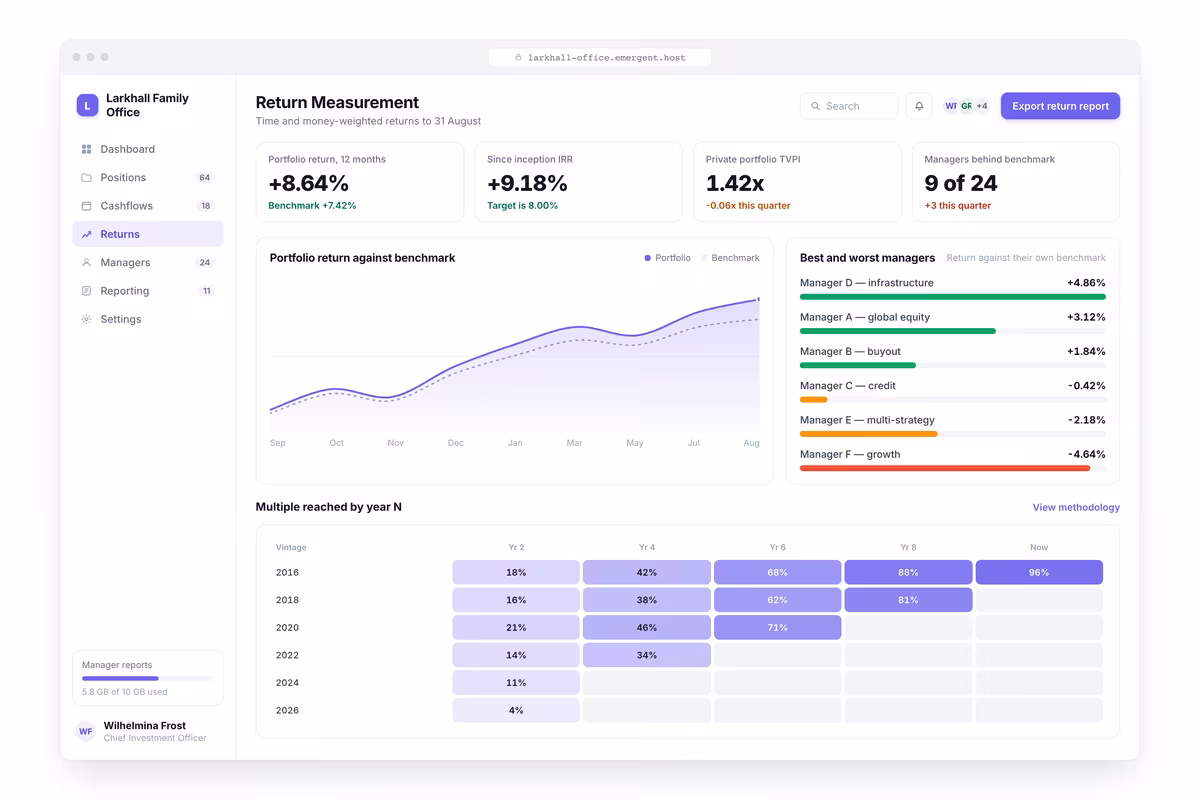1200x800 pixels.
Task: Click Manager E multi-strategy orange bar
Action: point(869,434)
